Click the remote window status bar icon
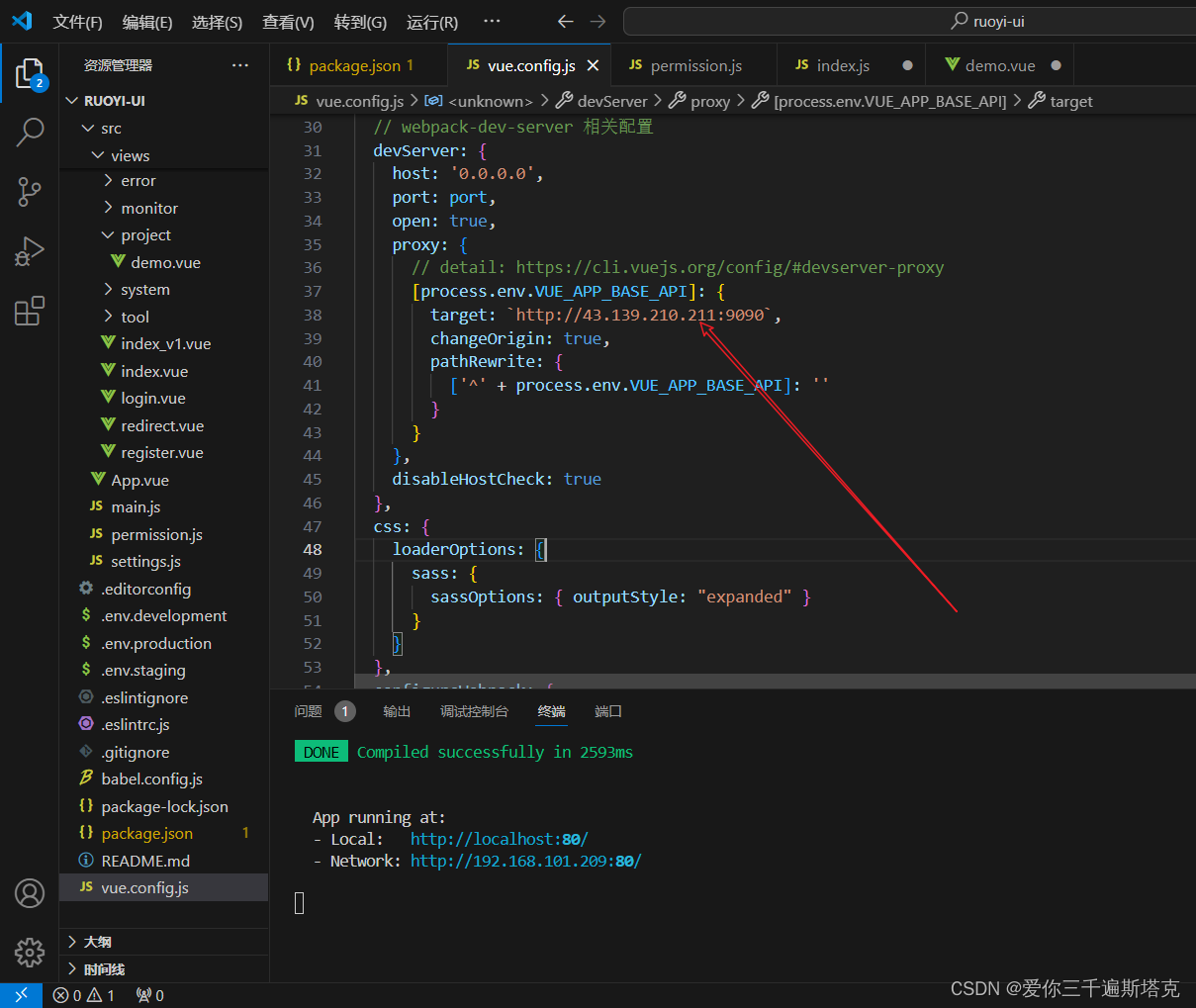The height and width of the screenshot is (1008, 1196). click(21, 995)
